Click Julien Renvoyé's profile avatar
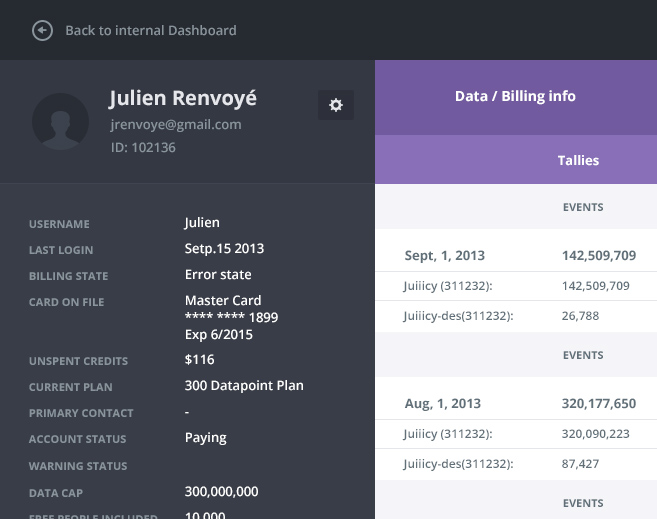Viewport: 657px width, 519px height. (x=61, y=122)
